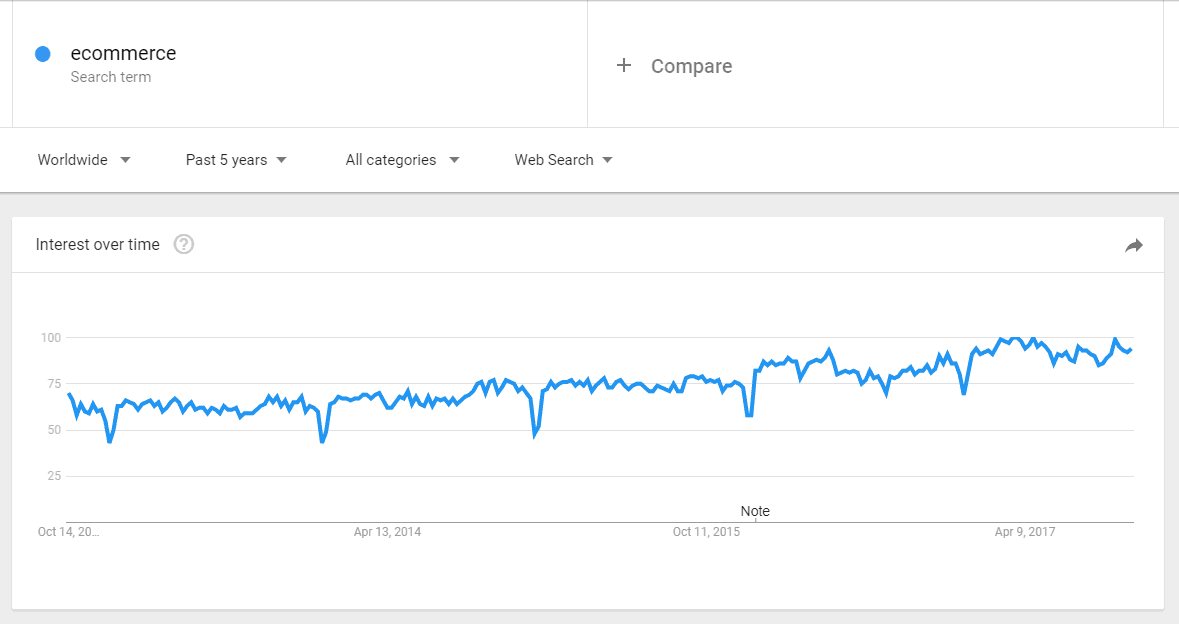Image resolution: width=1179 pixels, height=624 pixels.
Task: Click the Oct 11, 2015 axis label
Action: pyautogui.click(x=706, y=532)
